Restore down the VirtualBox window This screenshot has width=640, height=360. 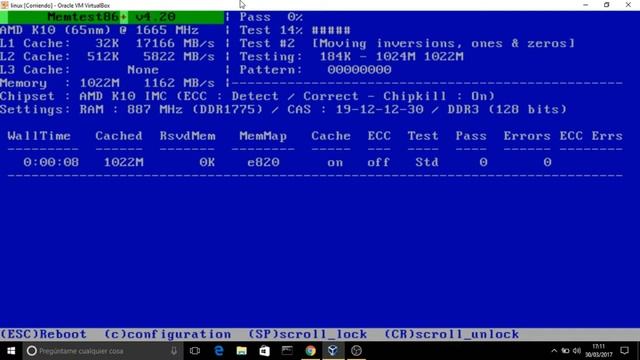tap(607, 5)
